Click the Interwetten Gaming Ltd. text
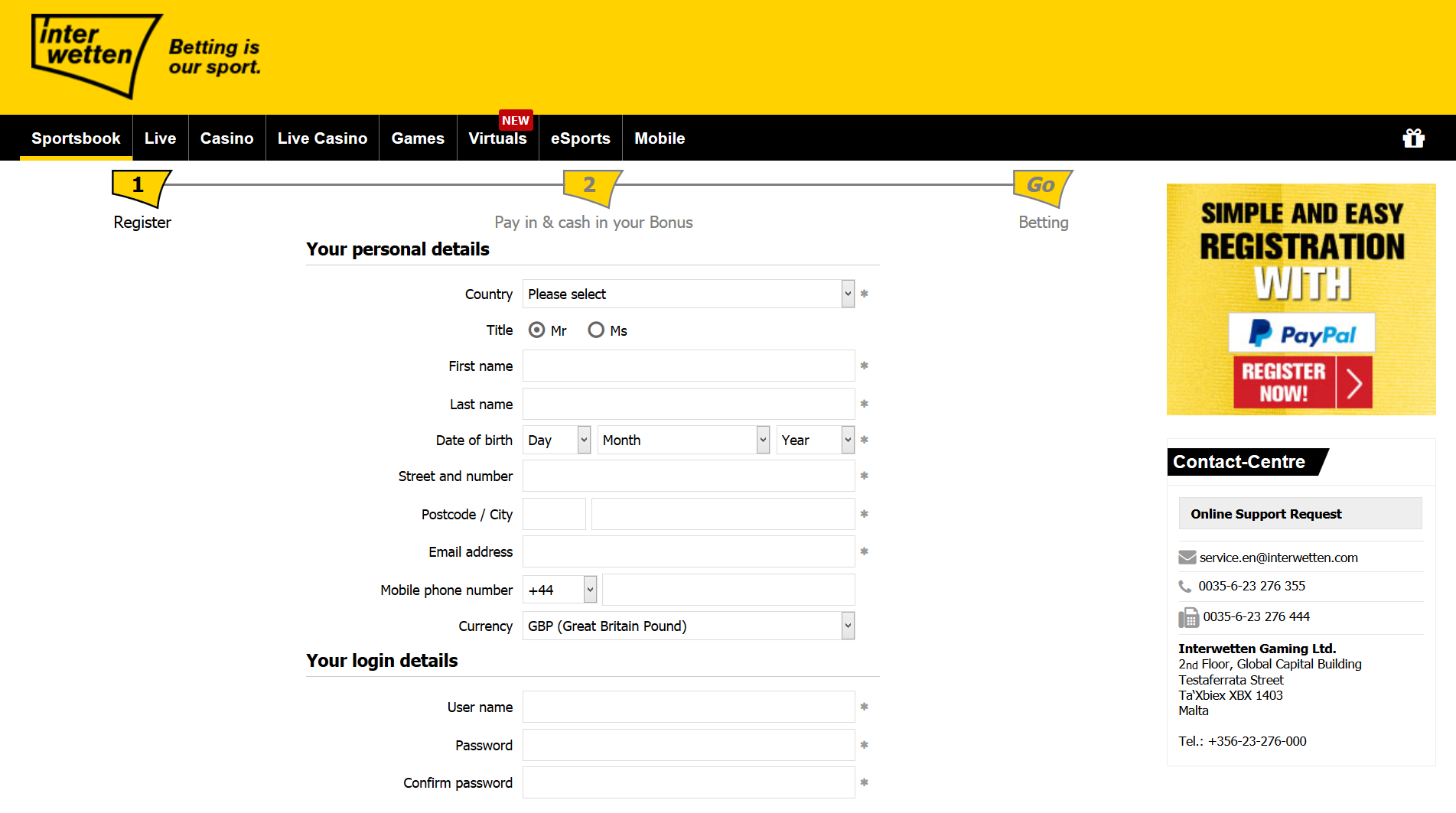1456x813 pixels. pos(1257,649)
